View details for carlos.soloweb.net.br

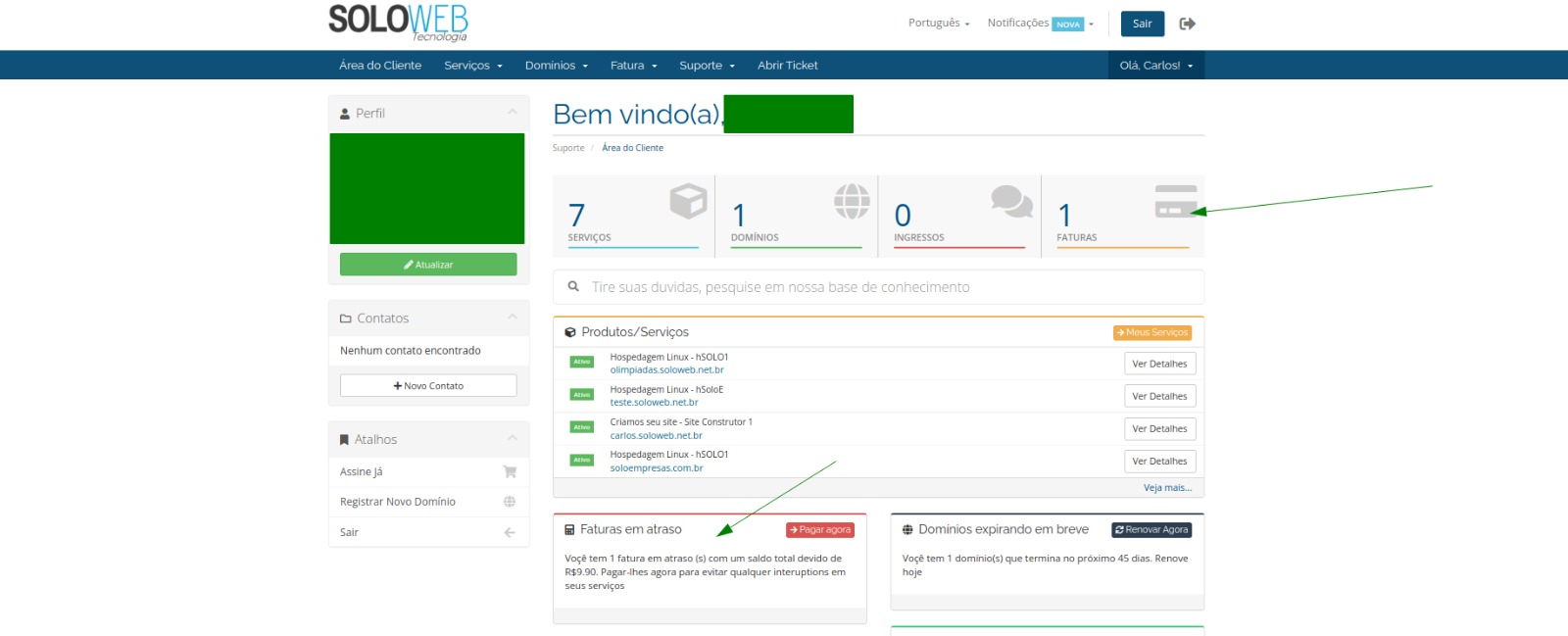click(1159, 428)
